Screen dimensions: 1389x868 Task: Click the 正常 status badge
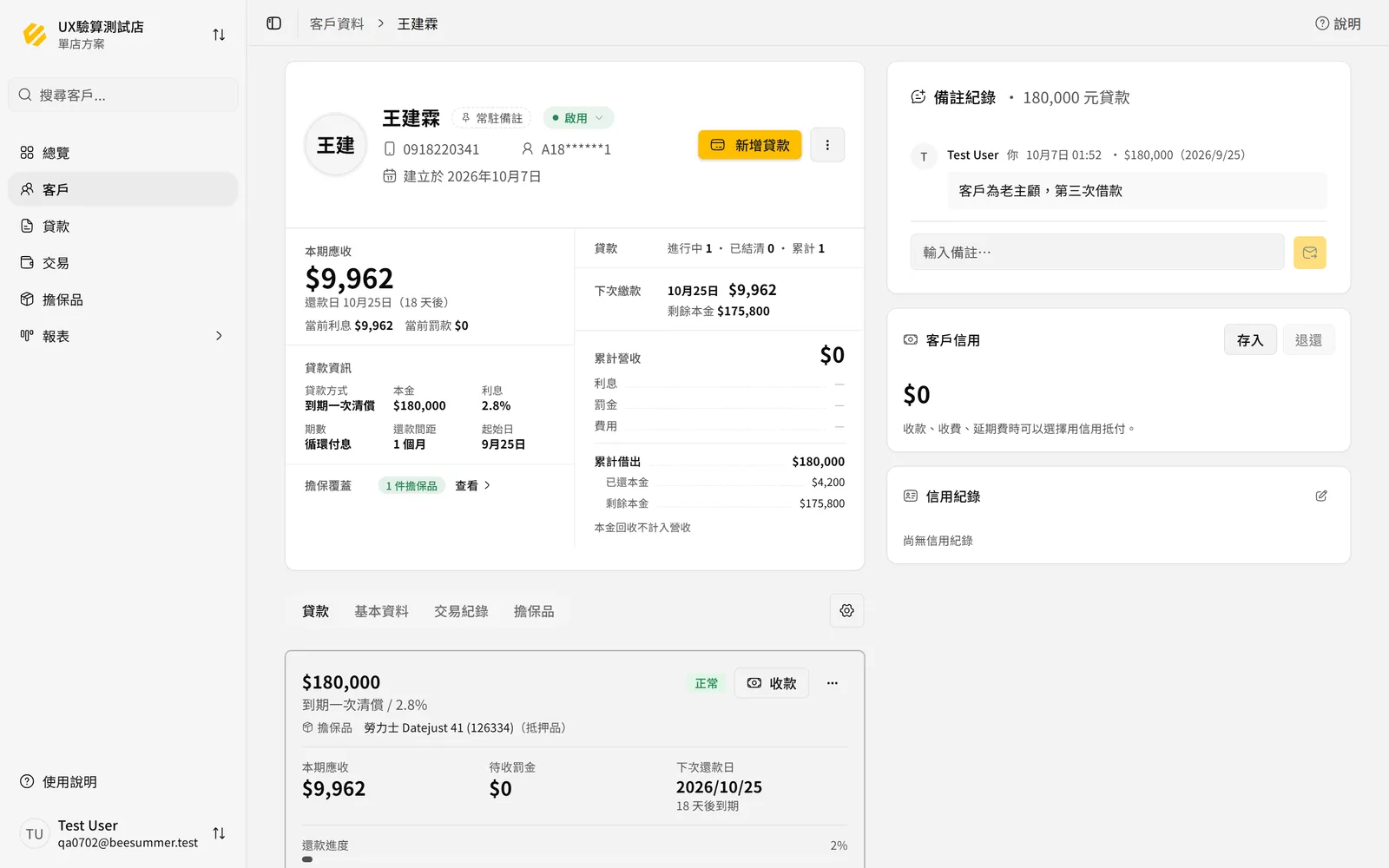pyautogui.click(x=707, y=684)
